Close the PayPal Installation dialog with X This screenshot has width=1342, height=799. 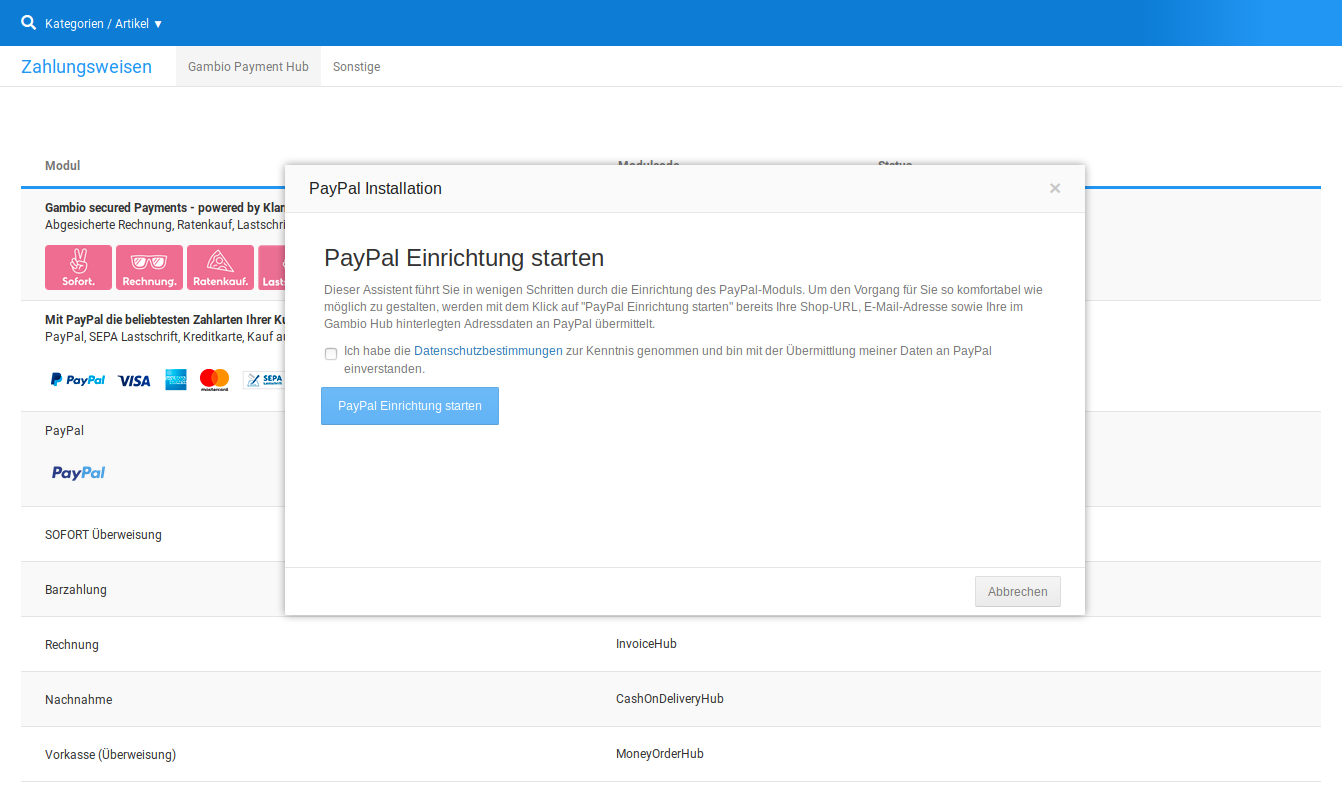tap(1055, 188)
